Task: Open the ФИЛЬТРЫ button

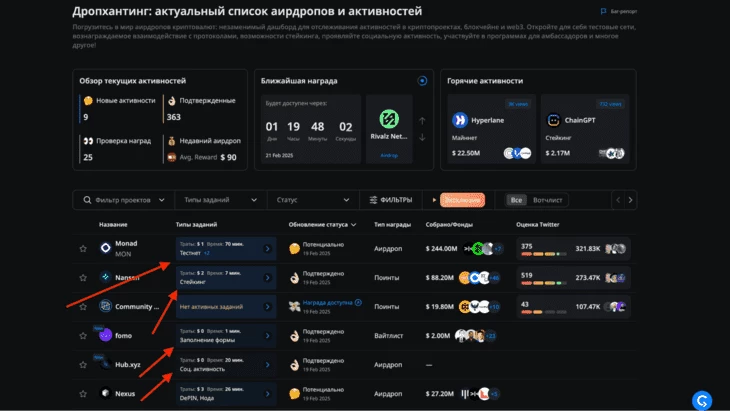Action: [x=391, y=200]
